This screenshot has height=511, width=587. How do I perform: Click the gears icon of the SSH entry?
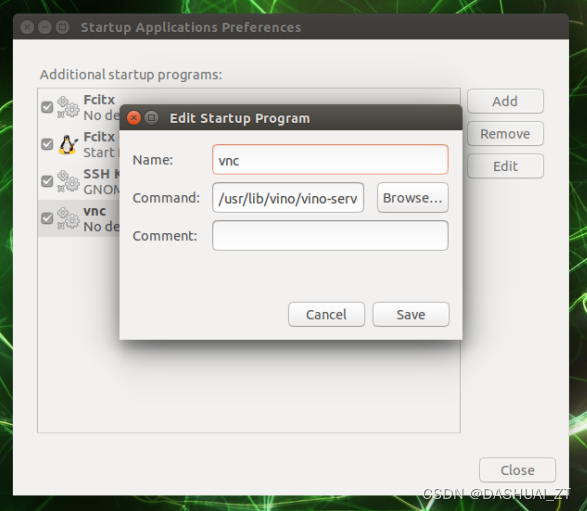point(68,181)
